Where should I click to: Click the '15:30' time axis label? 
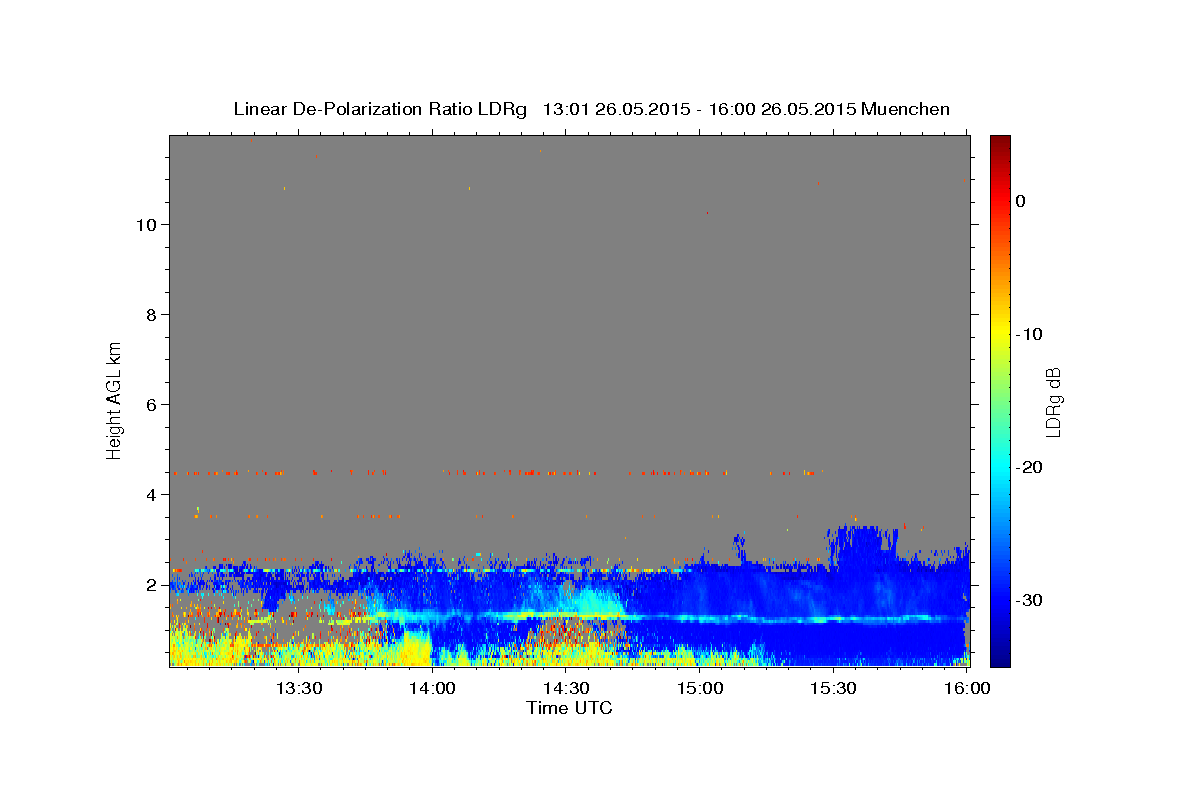coord(833,688)
